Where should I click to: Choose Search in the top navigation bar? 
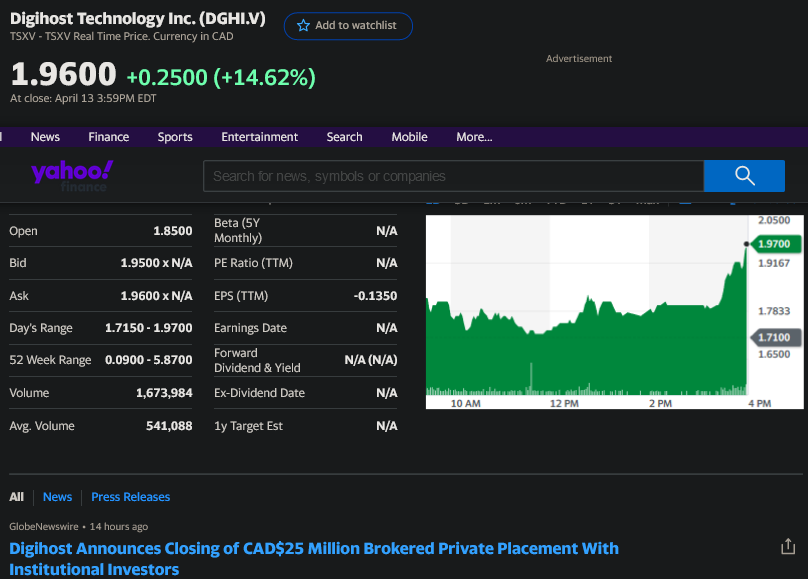(344, 137)
